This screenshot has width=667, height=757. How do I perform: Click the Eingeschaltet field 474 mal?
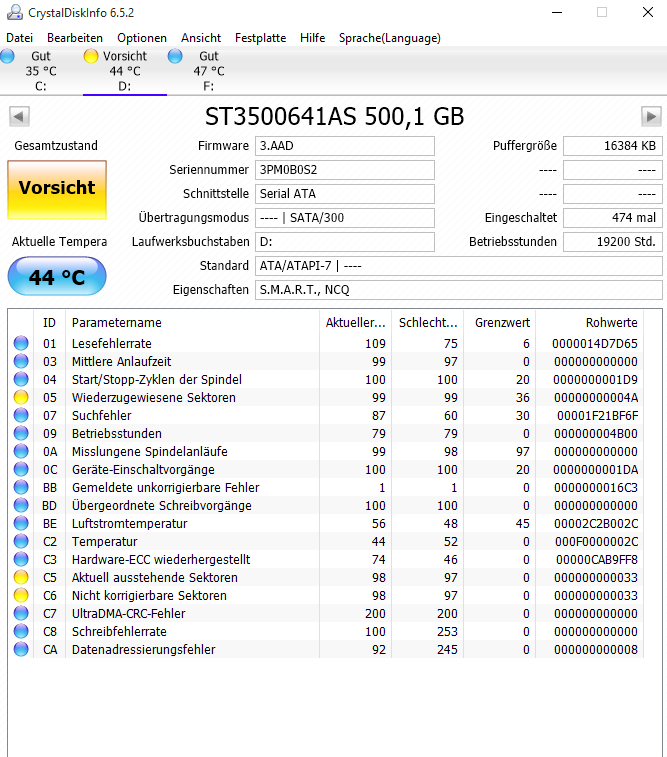point(613,218)
